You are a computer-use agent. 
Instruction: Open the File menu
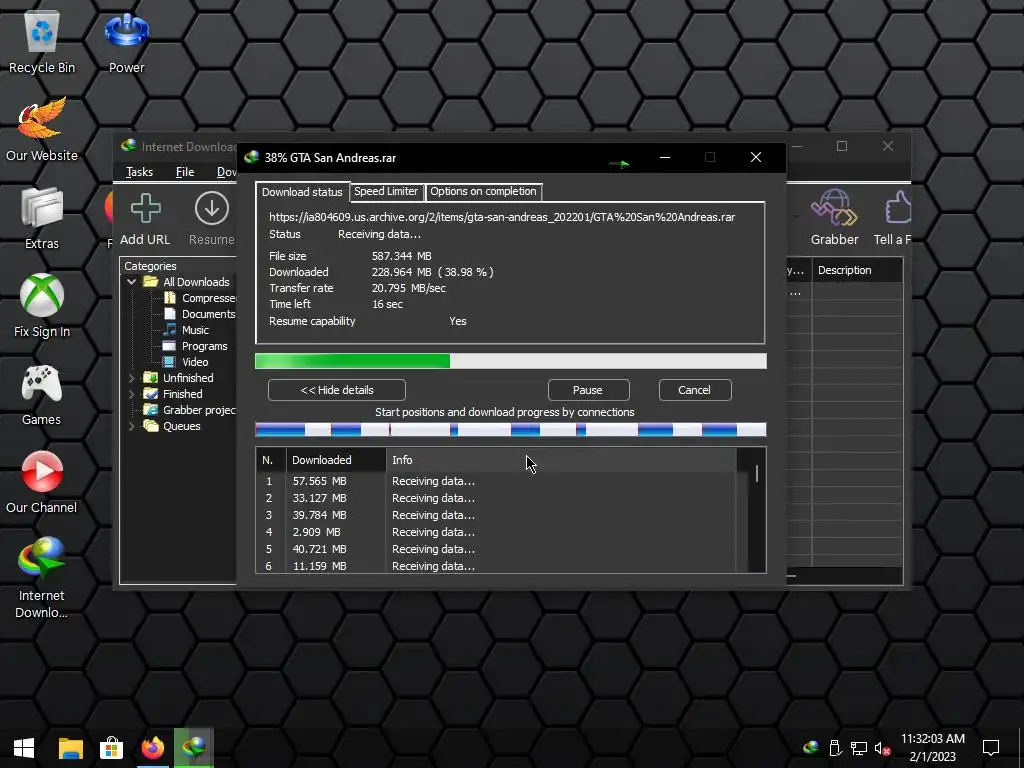(185, 172)
